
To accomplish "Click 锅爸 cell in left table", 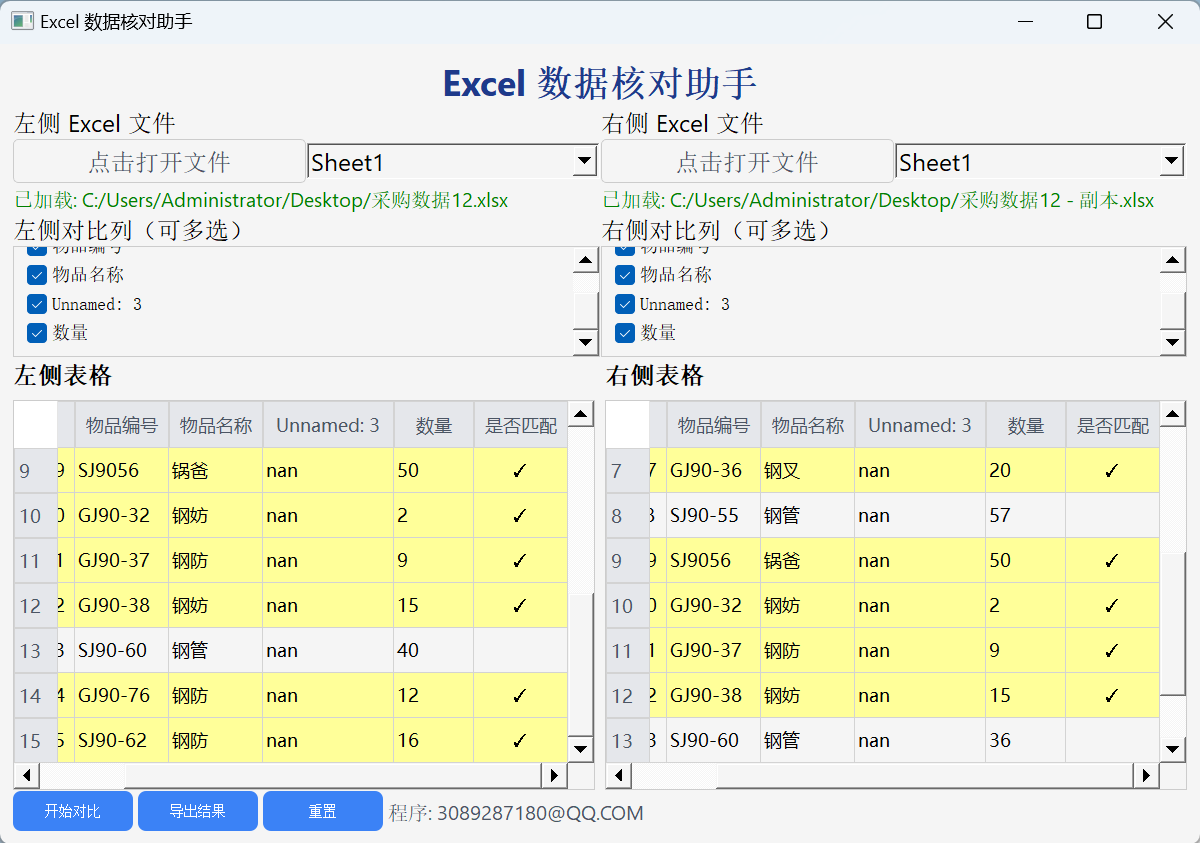I will click(216, 471).
